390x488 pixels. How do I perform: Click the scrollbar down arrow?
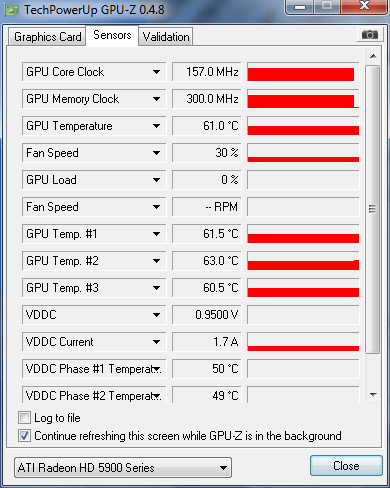(x=373, y=395)
